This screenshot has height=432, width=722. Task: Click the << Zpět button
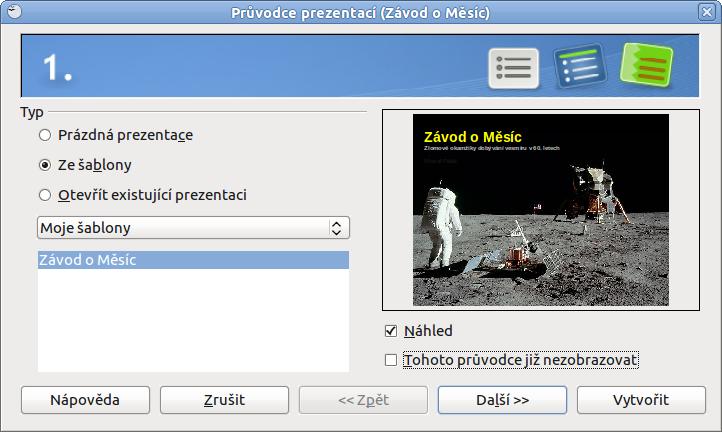pos(364,399)
